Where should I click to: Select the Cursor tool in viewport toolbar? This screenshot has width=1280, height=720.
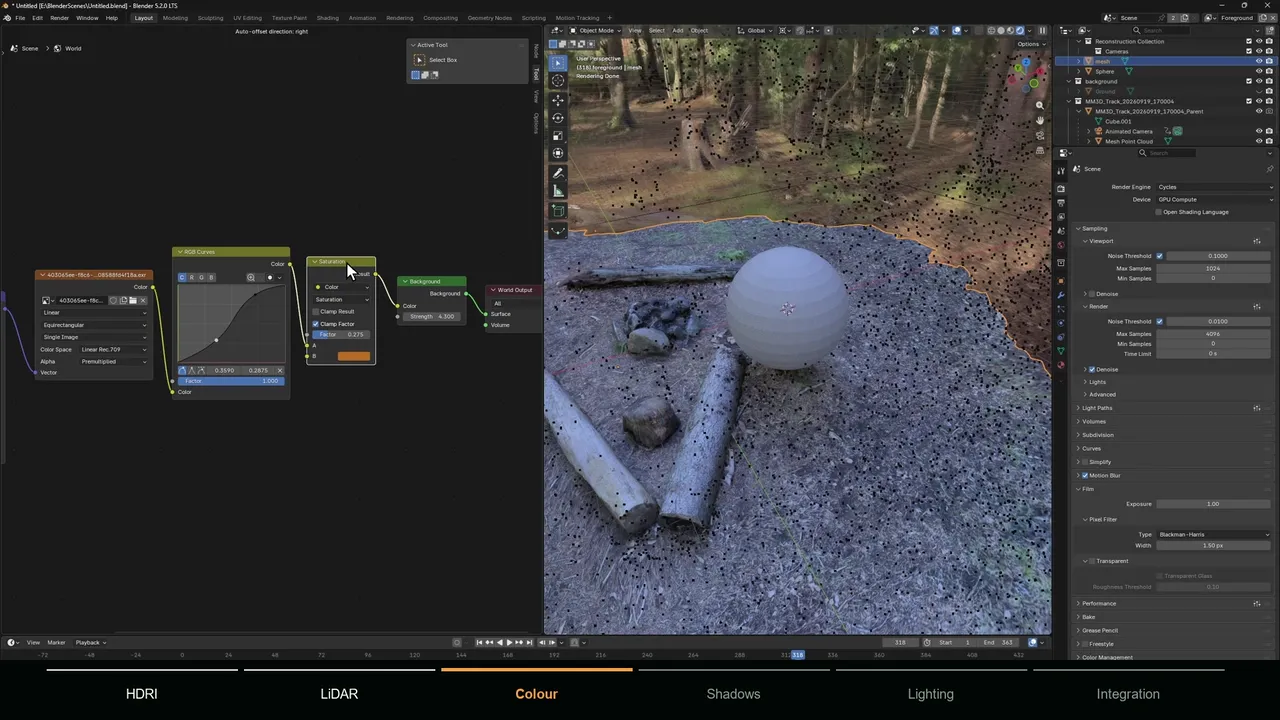(x=558, y=81)
